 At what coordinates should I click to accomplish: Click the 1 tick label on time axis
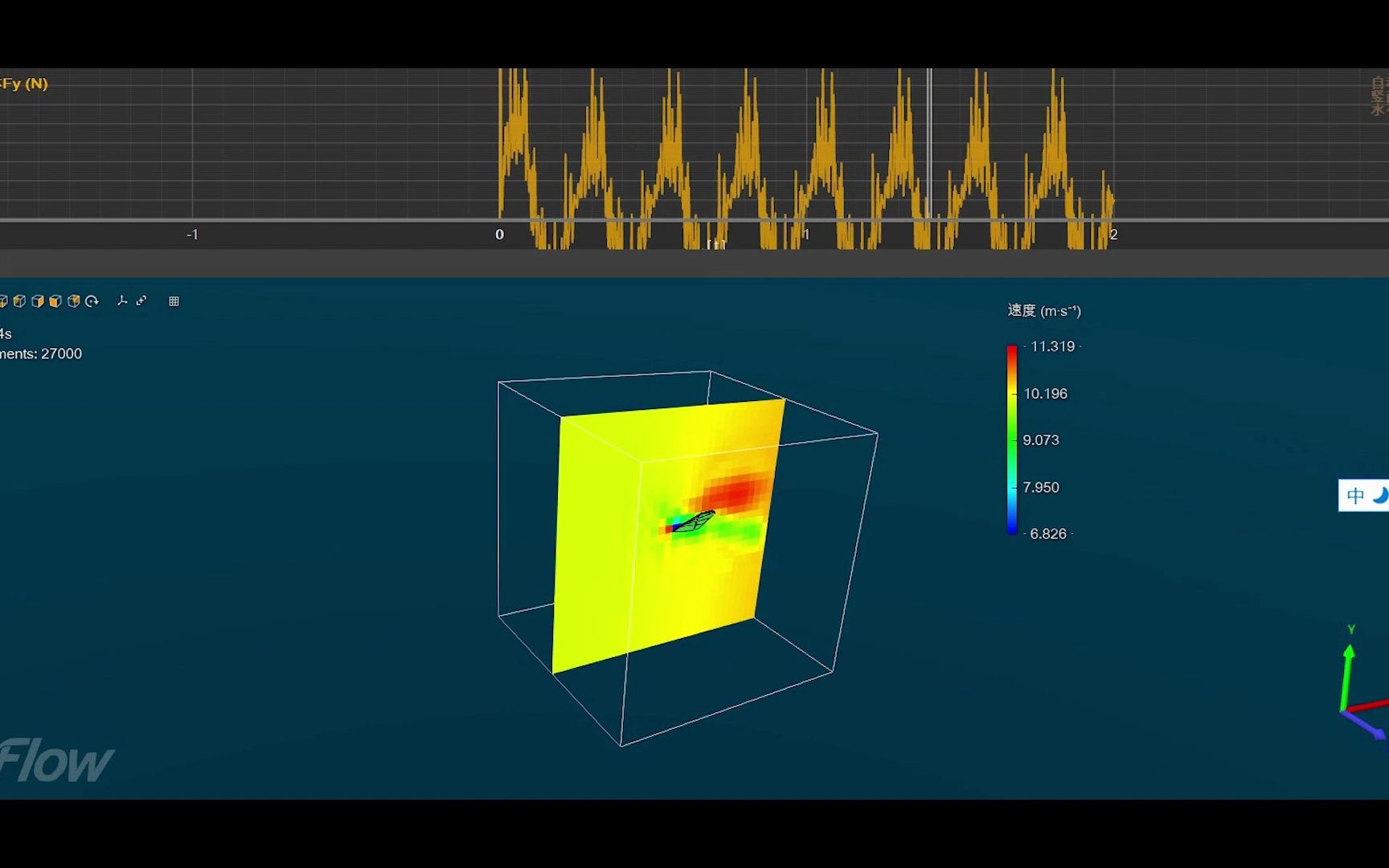[806, 235]
